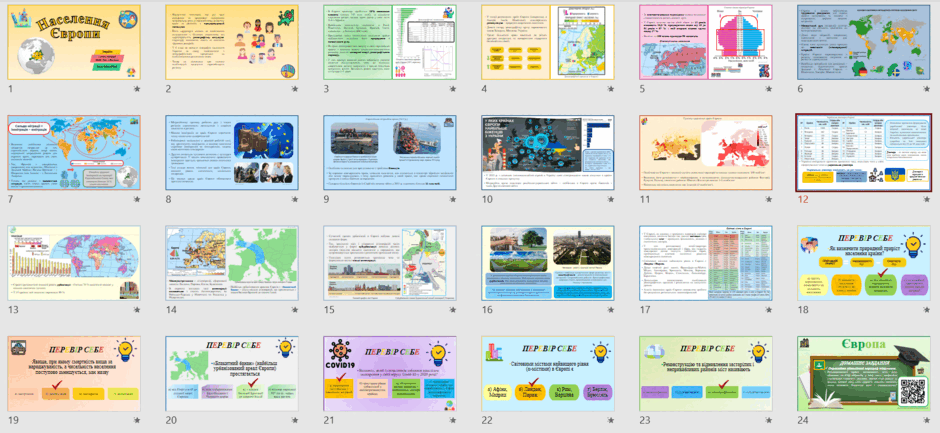The height and width of the screenshot is (433, 940).
Task: Select dark slide 10 thumbnail about Ukraine refugees
Action: [548, 153]
